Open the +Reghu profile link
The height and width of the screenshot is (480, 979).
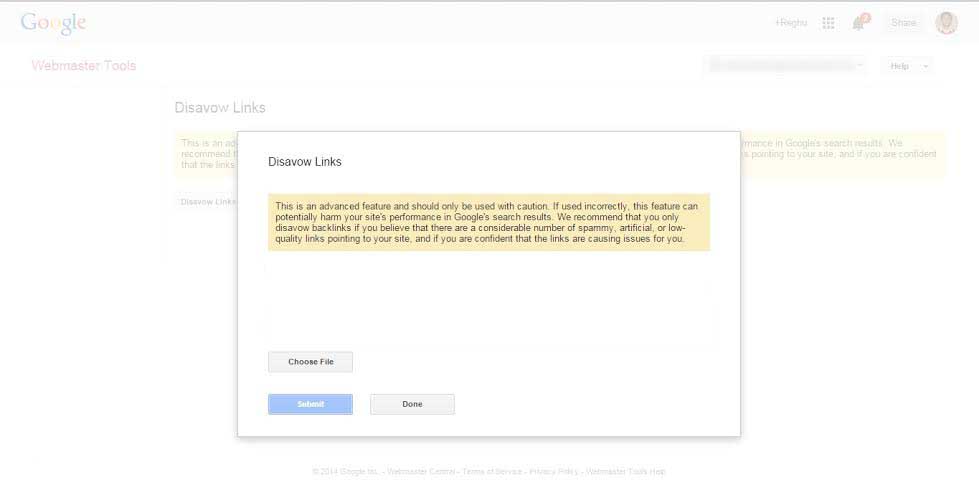791,23
